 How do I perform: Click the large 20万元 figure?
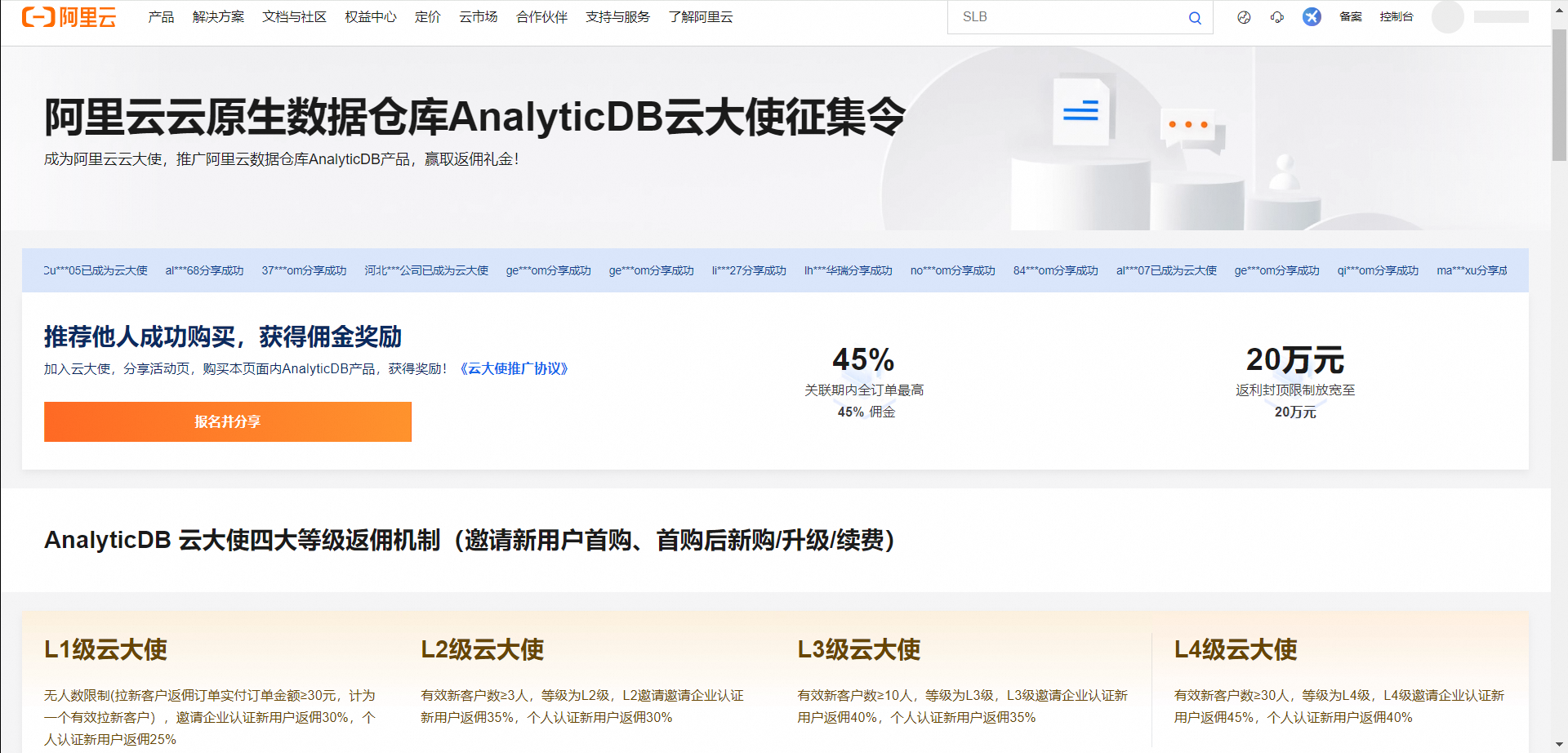tap(1295, 359)
